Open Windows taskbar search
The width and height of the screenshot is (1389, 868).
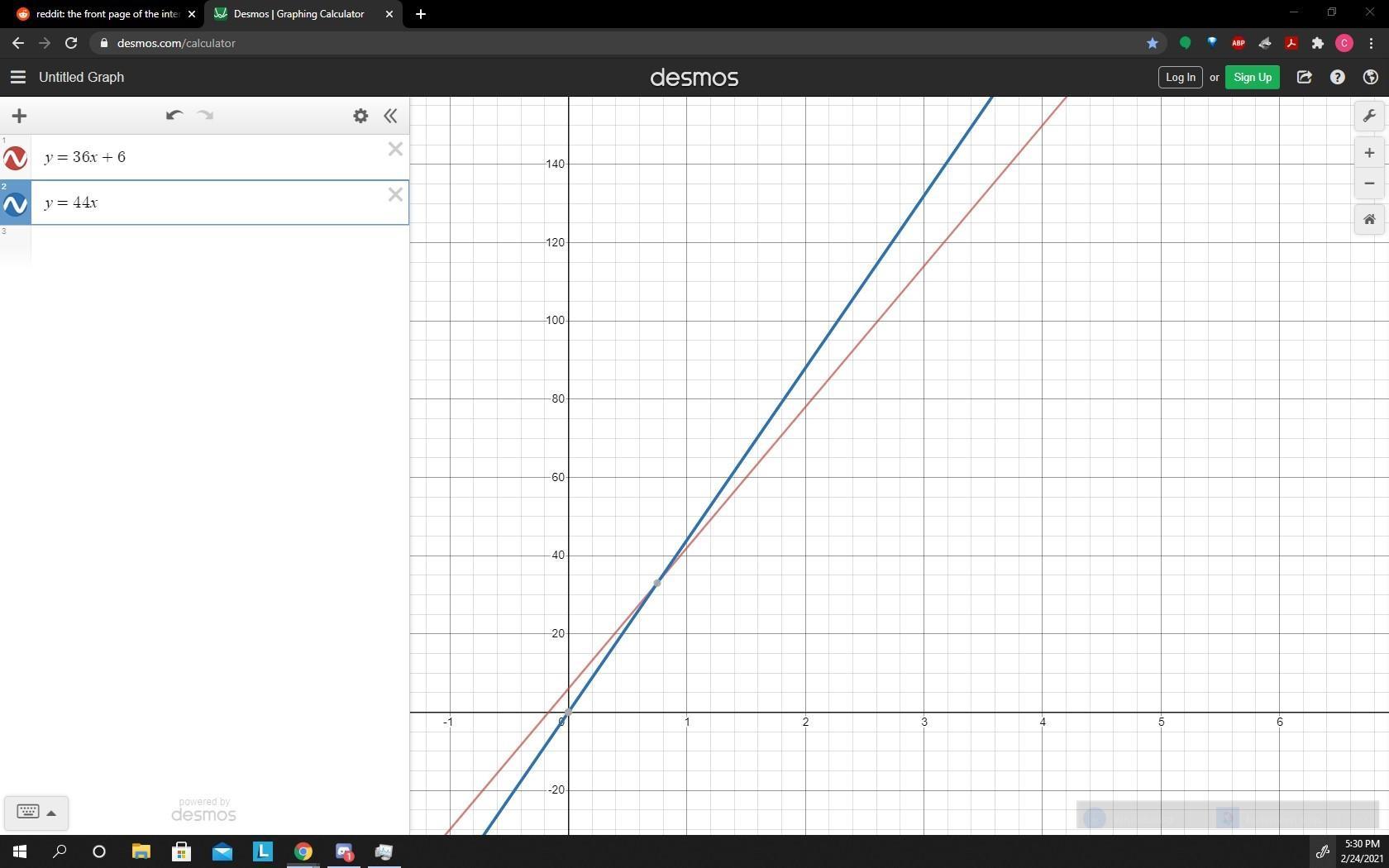click(x=60, y=851)
